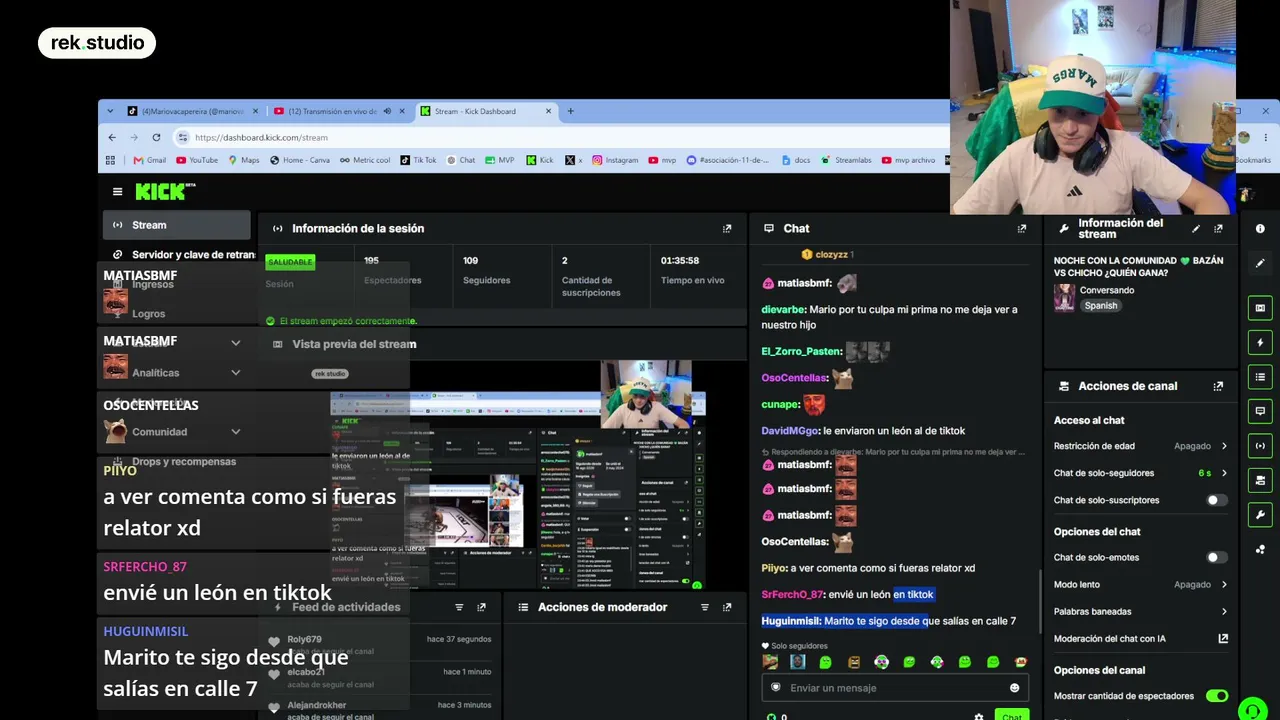Expand the Comunidad sidebar section

point(236,432)
